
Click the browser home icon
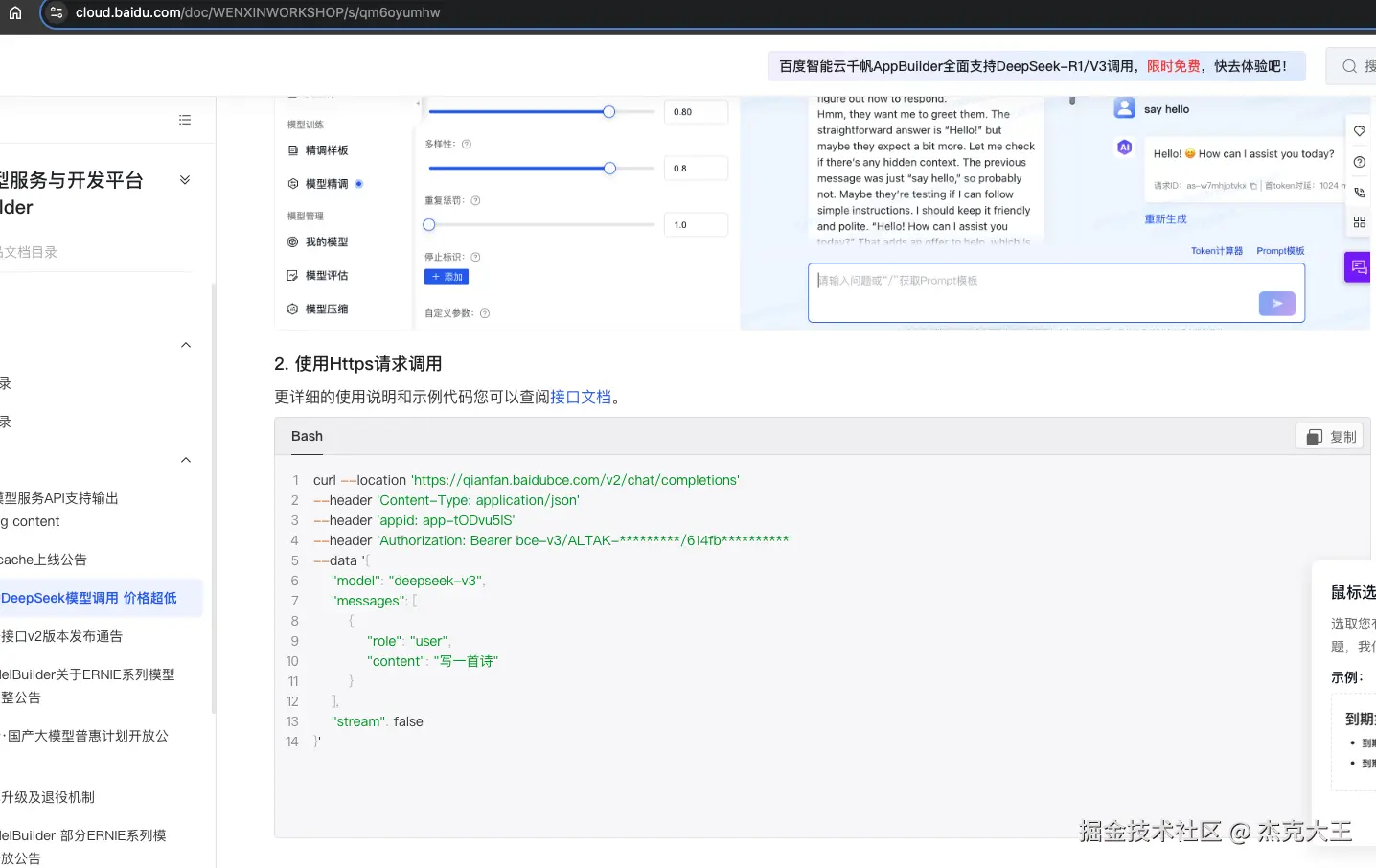[15, 12]
